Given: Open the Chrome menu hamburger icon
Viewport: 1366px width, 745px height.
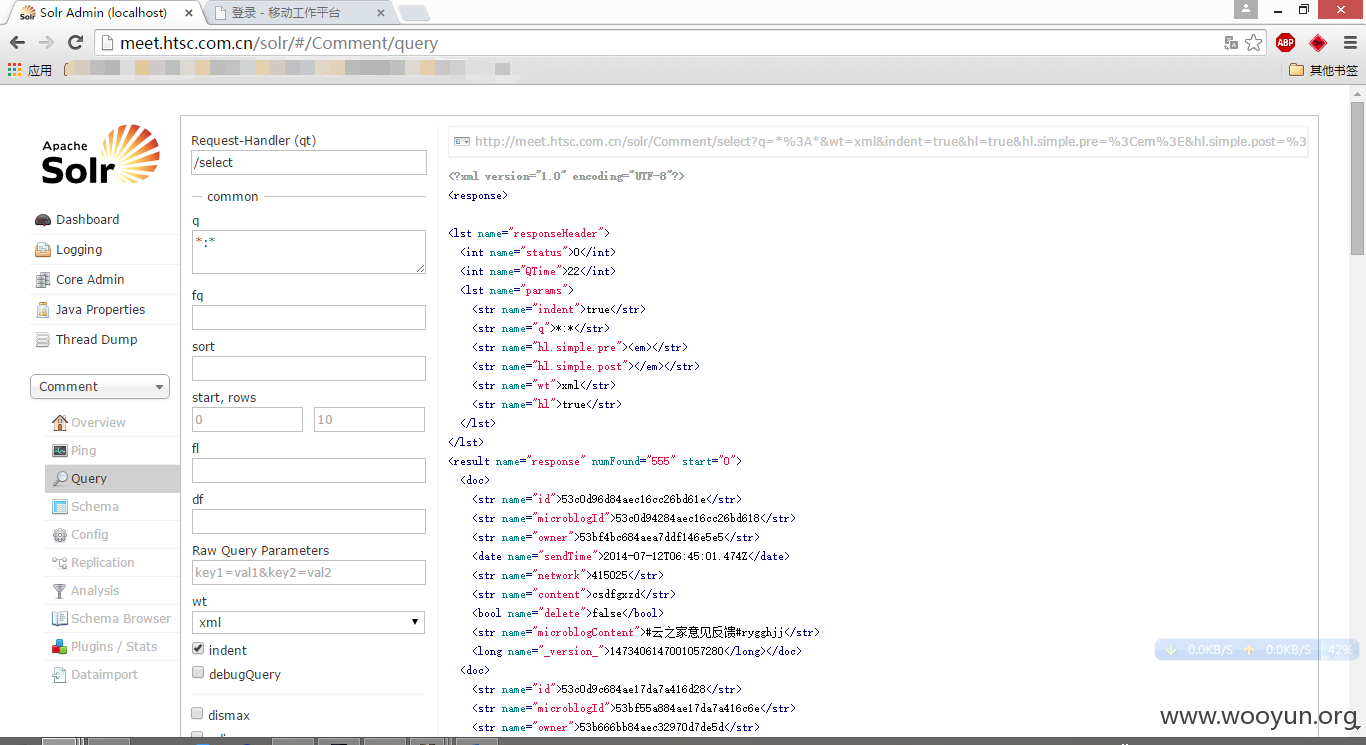Looking at the screenshot, I should (1349, 43).
